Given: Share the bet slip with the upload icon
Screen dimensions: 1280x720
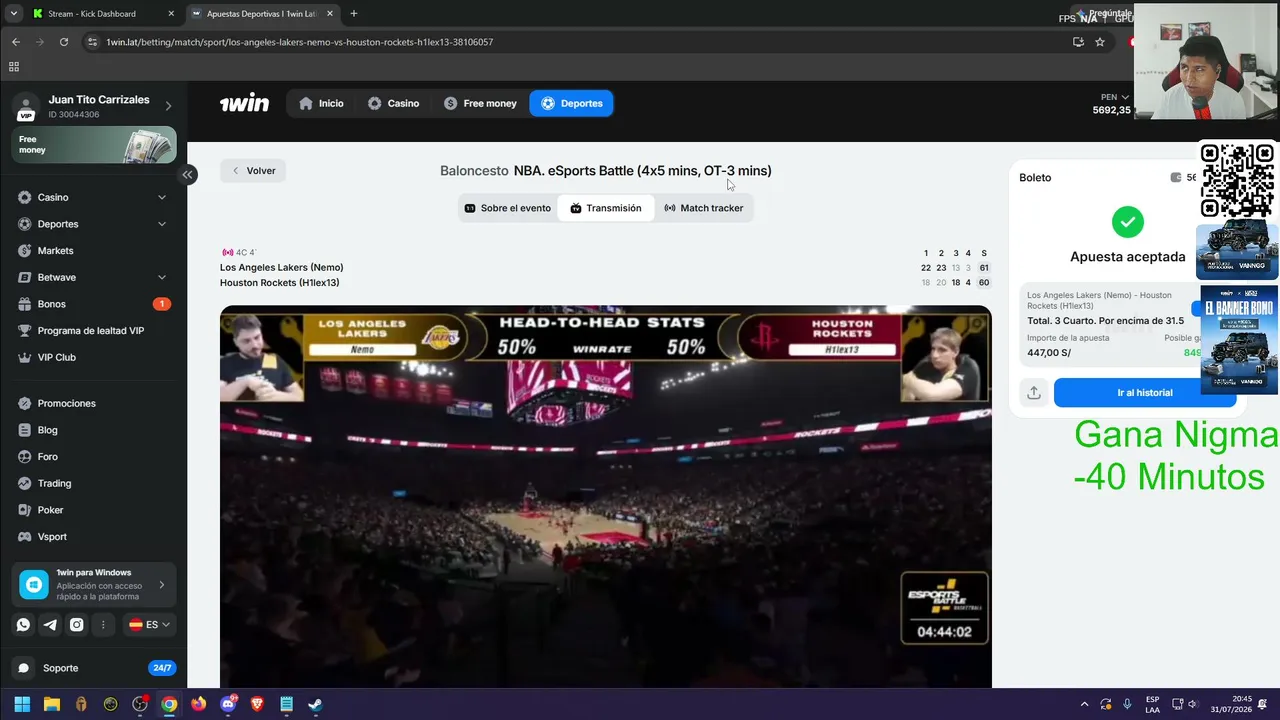Looking at the screenshot, I should [1034, 393].
